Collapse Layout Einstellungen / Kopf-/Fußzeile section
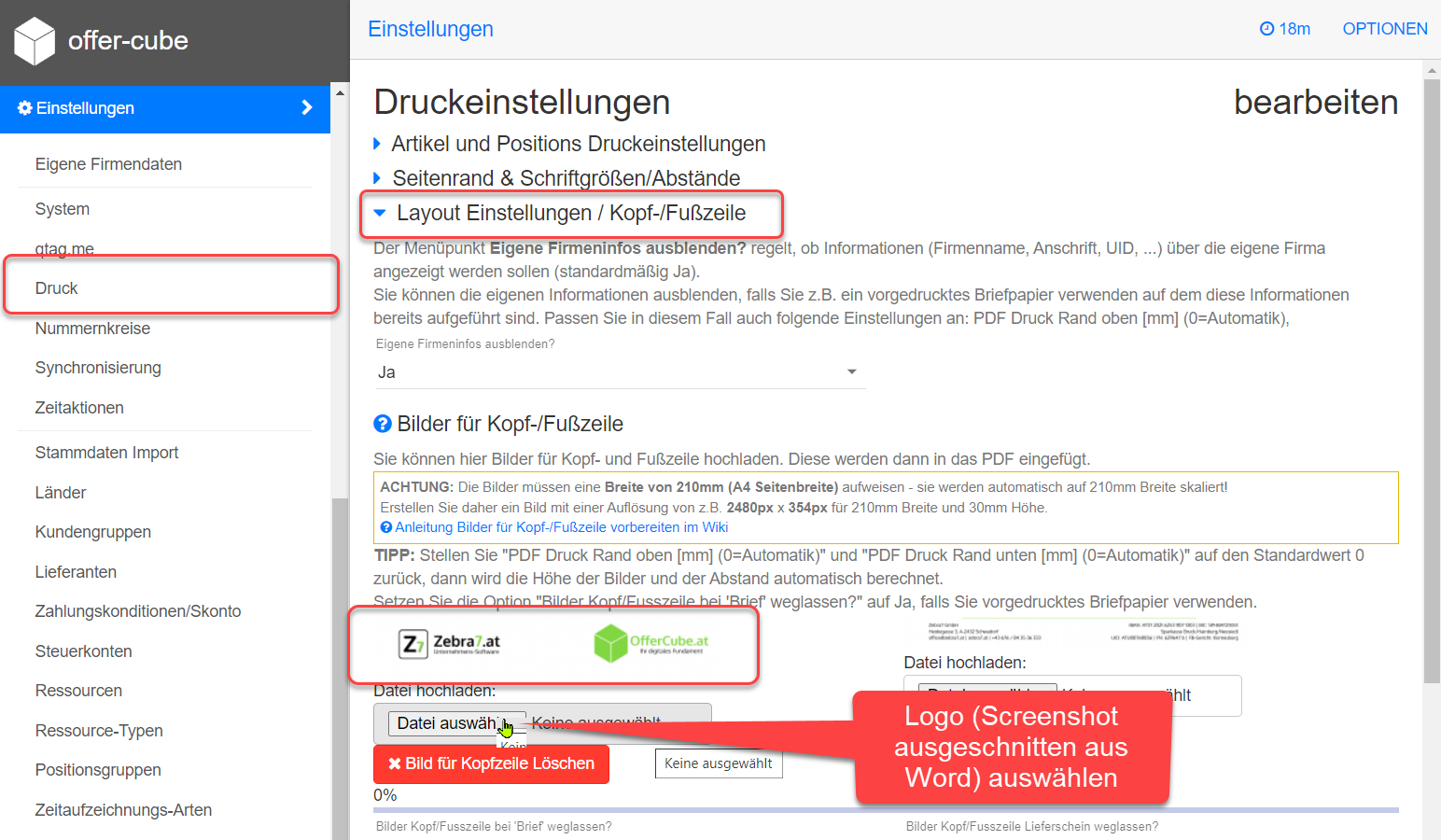 pyautogui.click(x=560, y=213)
